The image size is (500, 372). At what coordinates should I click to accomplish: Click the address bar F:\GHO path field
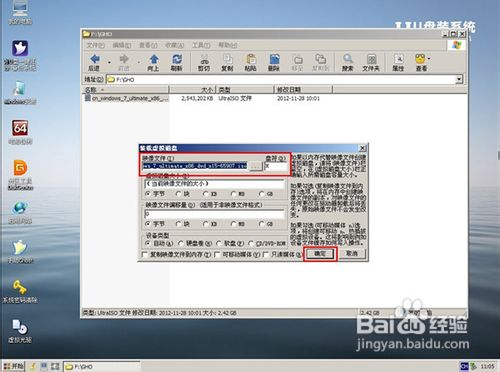(x=281, y=79)
